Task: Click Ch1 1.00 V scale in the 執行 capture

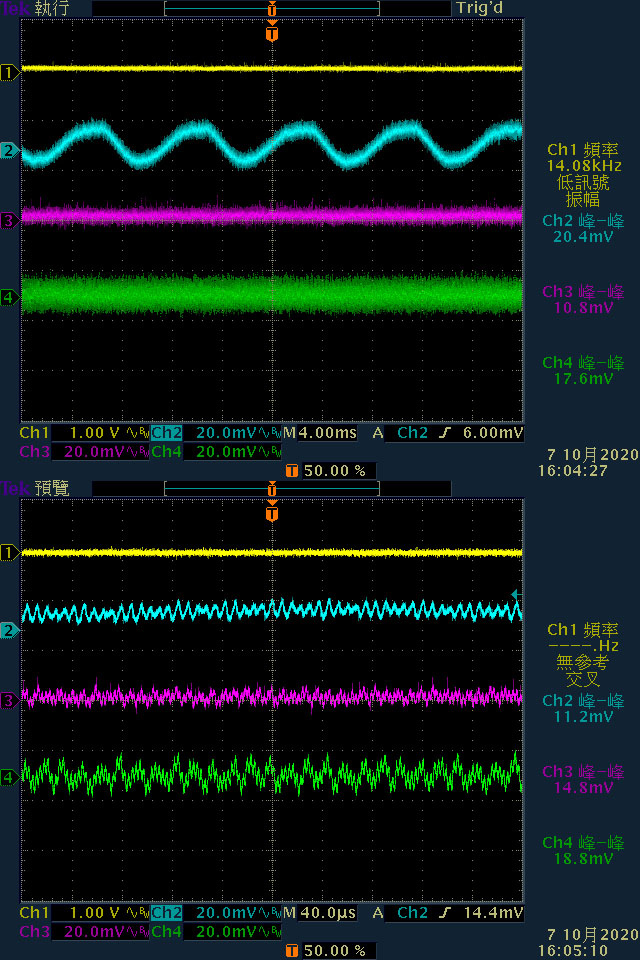Action: click(x=84, y=433)
